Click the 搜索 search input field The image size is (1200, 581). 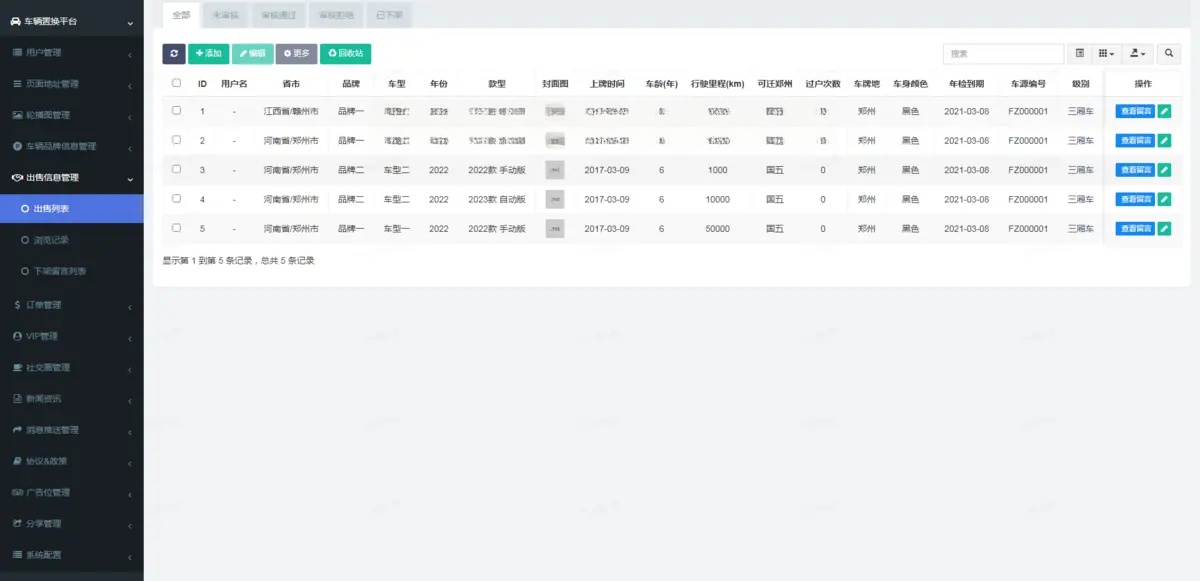(1003, 54)
